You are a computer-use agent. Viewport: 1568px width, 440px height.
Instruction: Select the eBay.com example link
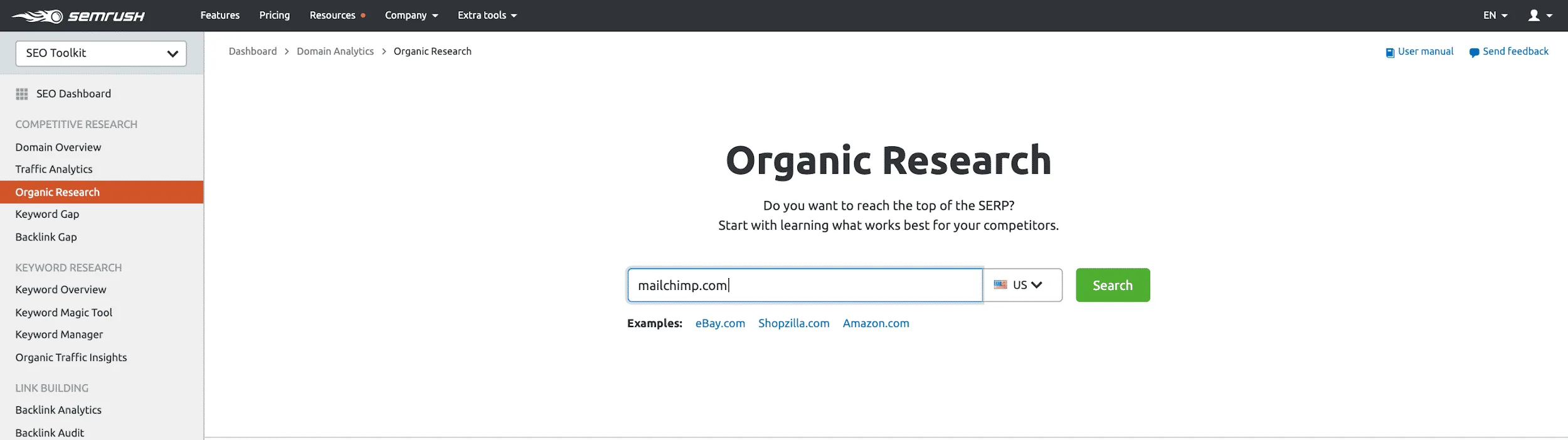click(x=720, y=323)
